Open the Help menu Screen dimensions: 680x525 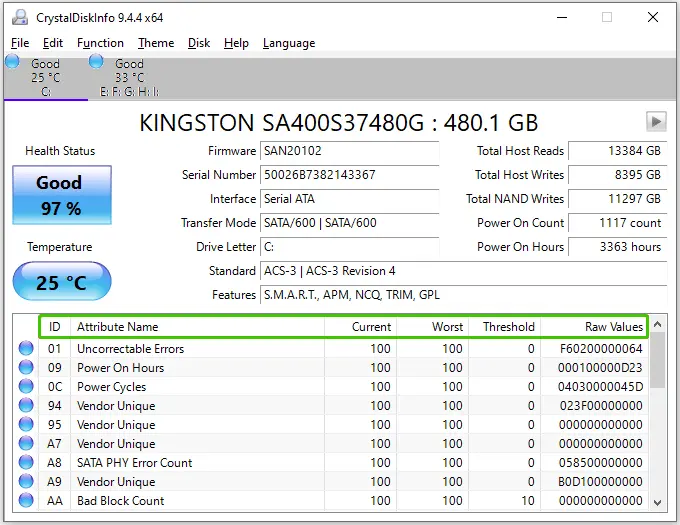coord(236,43)
